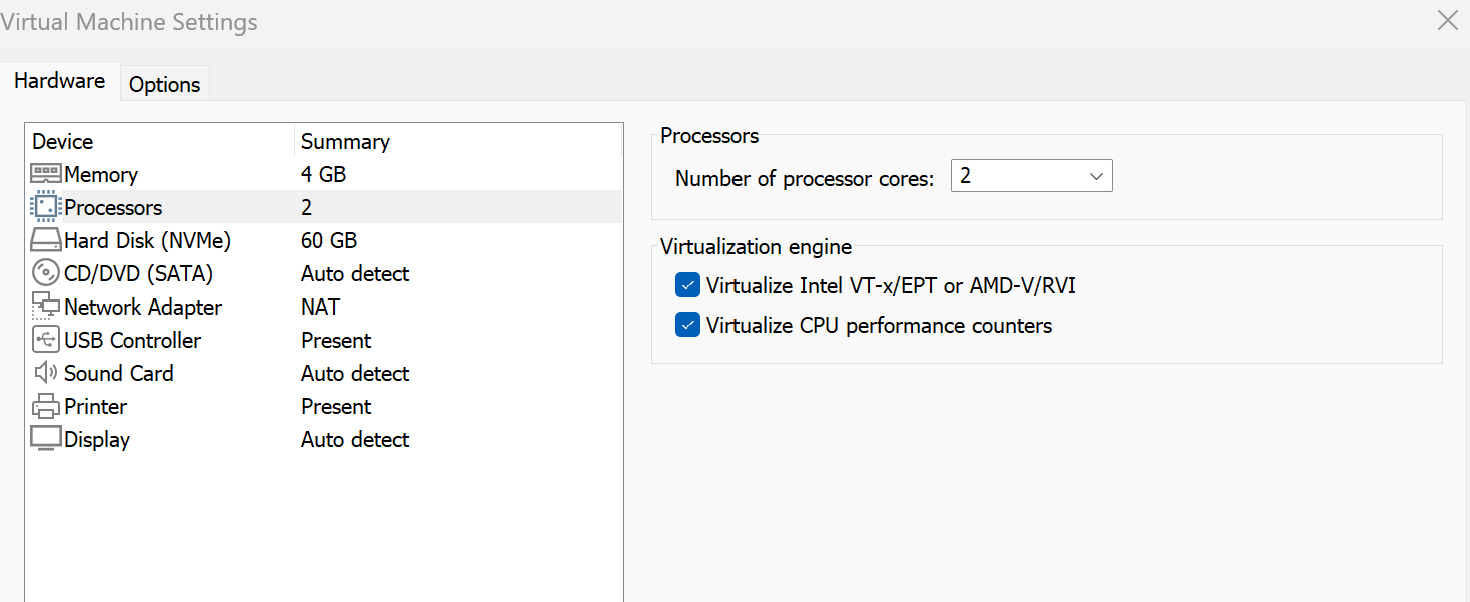Select the Printer device icon

[46, 406]
